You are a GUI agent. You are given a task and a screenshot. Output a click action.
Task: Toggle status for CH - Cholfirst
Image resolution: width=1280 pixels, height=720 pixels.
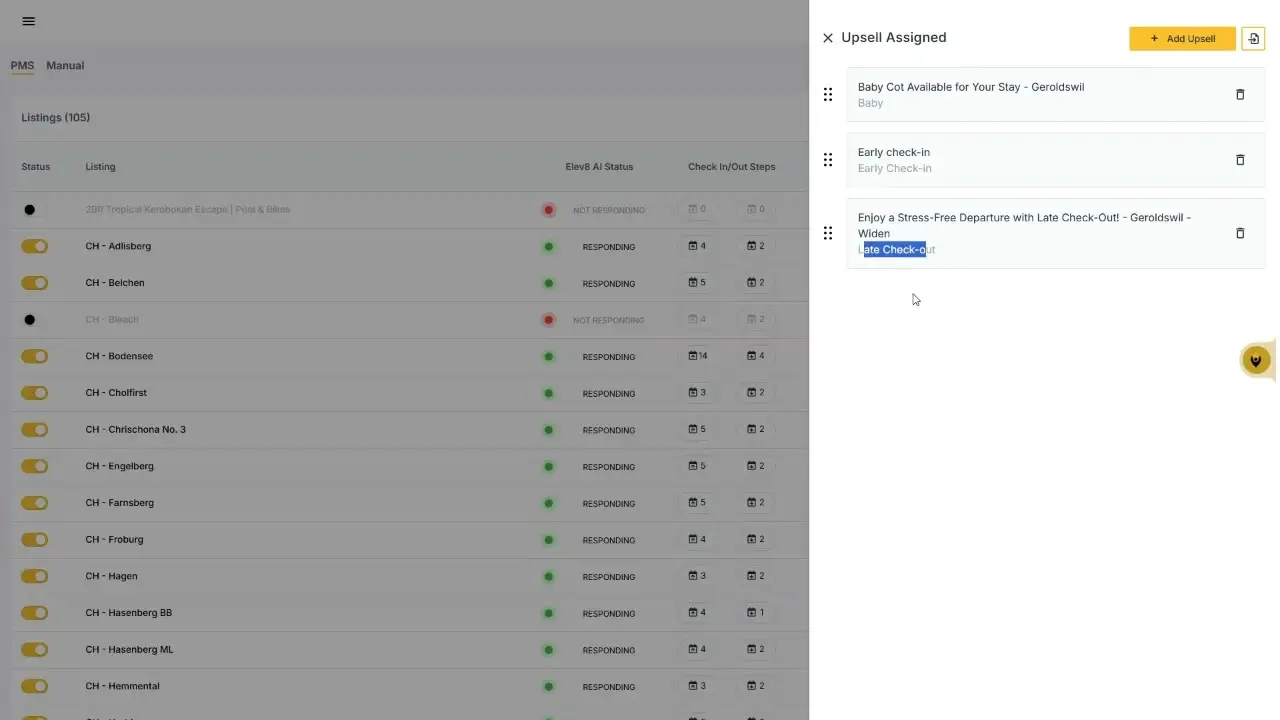click(x=35, y=393)
